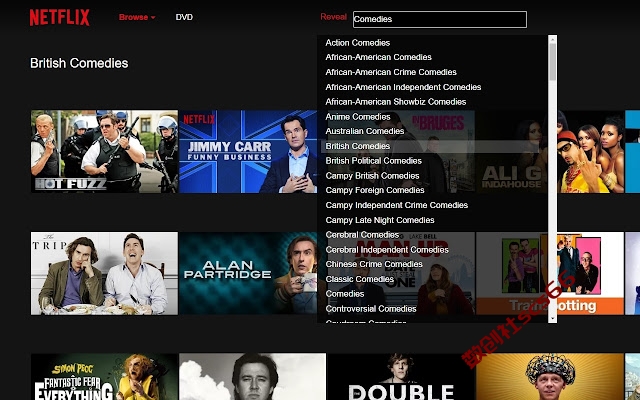Select Cerebral Comedies entry
The width and height of the screenshot is (640, 400).
pos(362,235)
